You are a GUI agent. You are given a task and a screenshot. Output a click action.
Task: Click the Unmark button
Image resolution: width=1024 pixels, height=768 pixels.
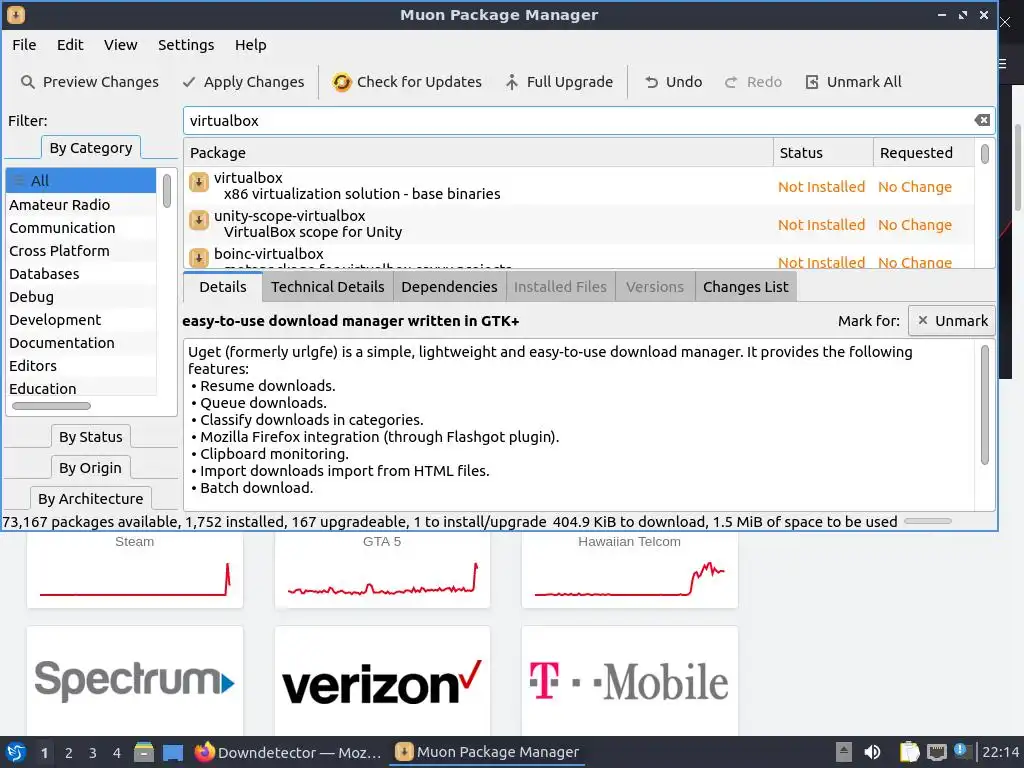coord(952,321)
